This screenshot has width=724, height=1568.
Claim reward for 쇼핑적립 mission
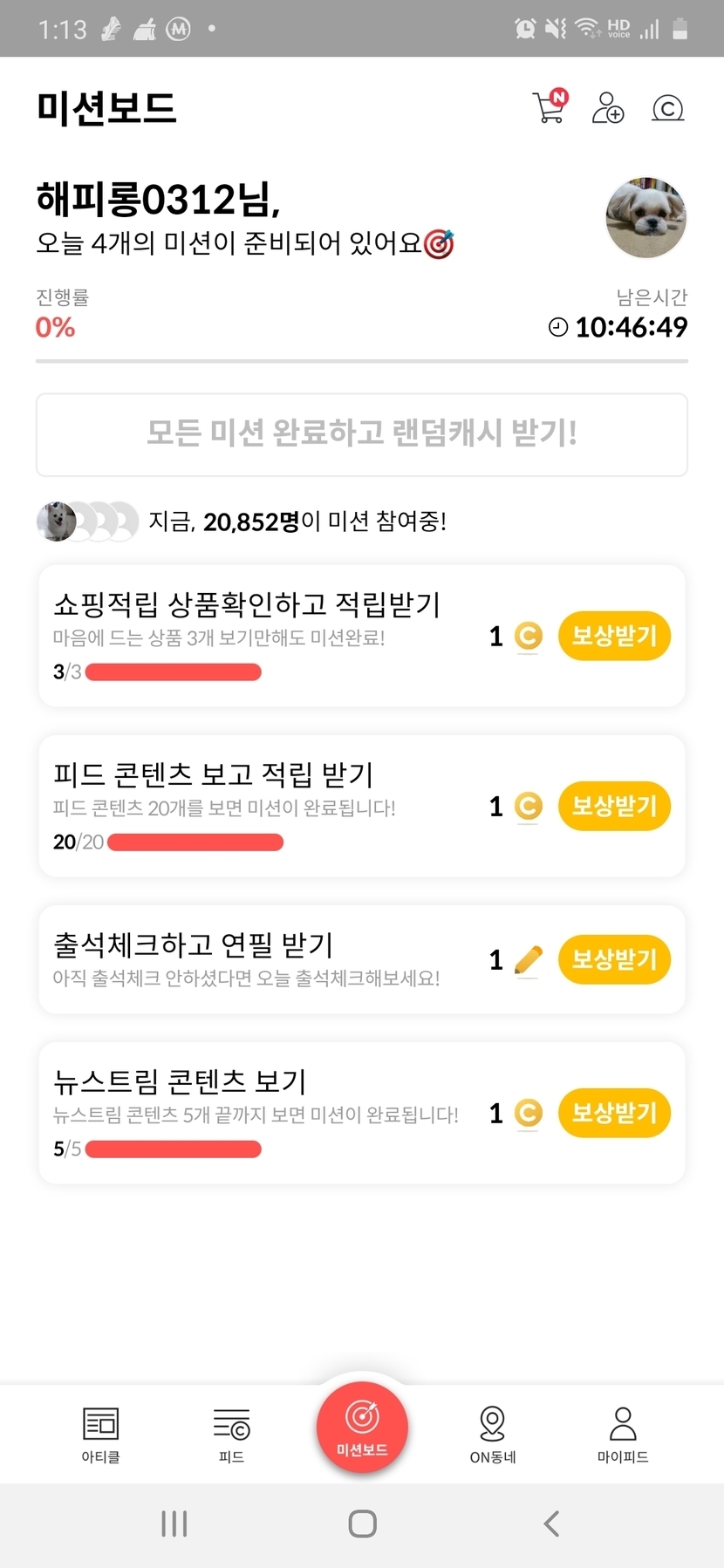tap(614, 636)
